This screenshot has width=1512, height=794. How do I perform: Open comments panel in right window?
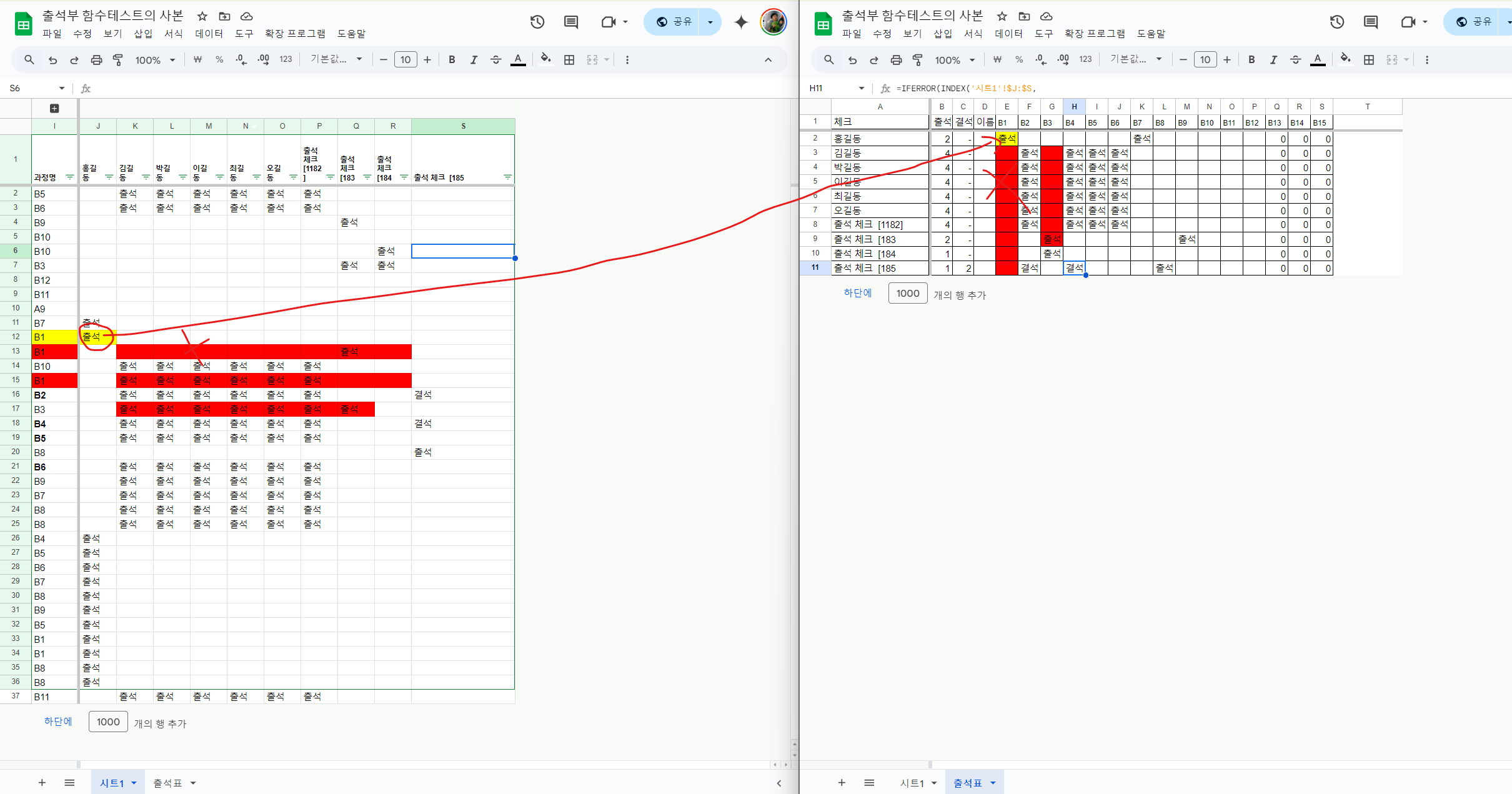tap(1371, 22)
